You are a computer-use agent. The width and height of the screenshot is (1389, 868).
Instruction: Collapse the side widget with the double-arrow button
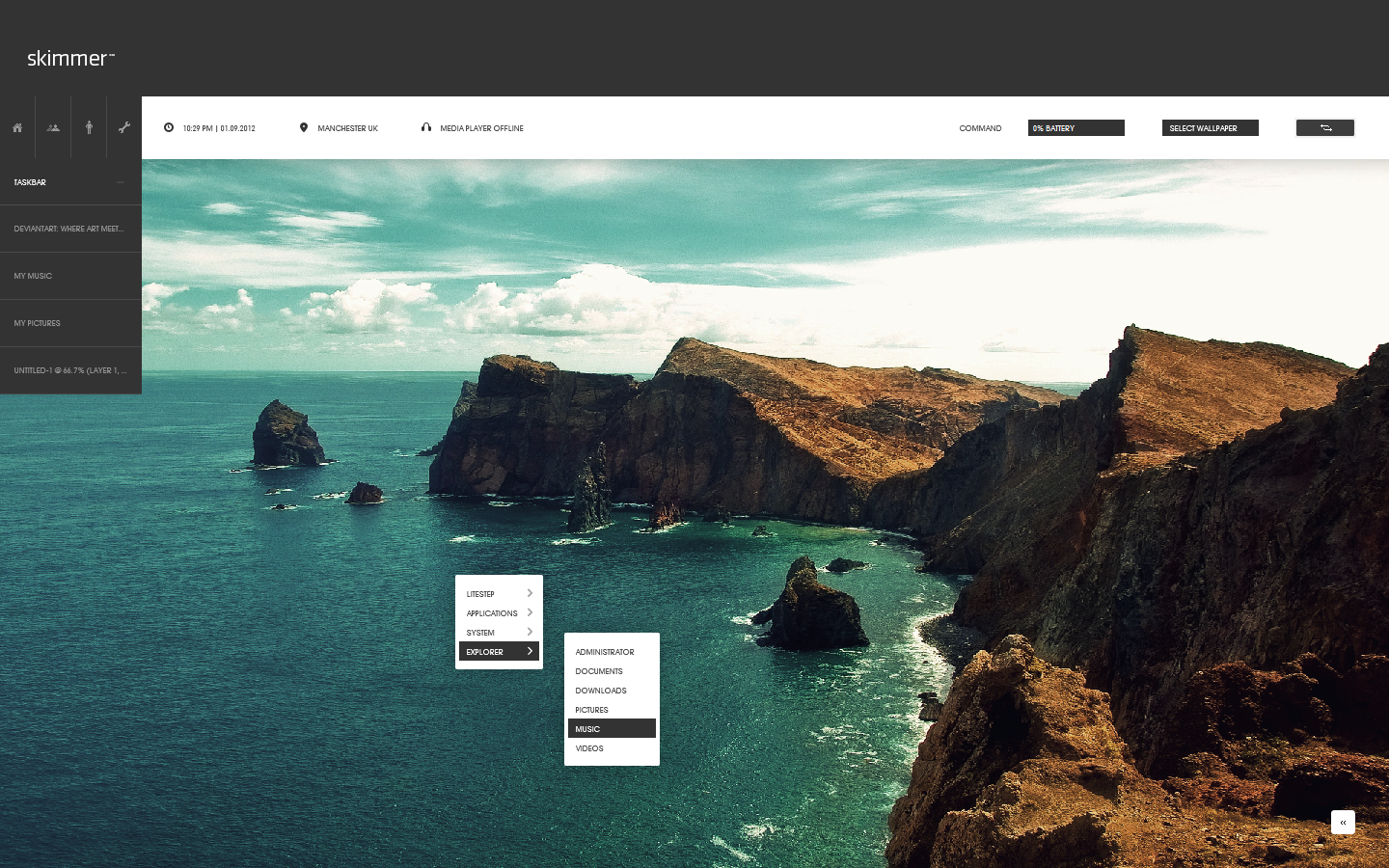1343,823
